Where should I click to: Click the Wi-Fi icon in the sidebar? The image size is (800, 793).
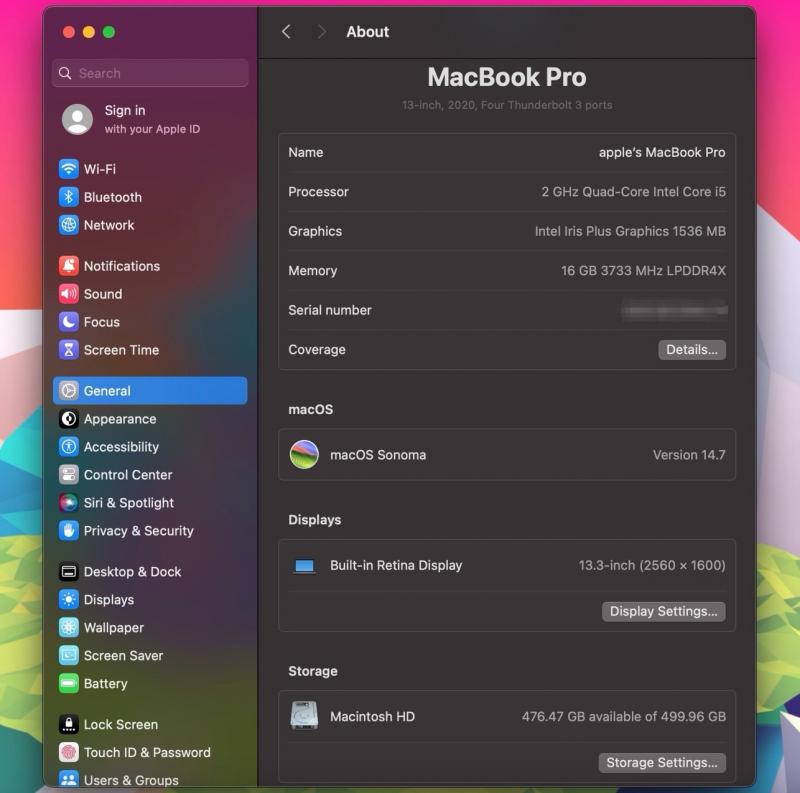tap(68, 169)
